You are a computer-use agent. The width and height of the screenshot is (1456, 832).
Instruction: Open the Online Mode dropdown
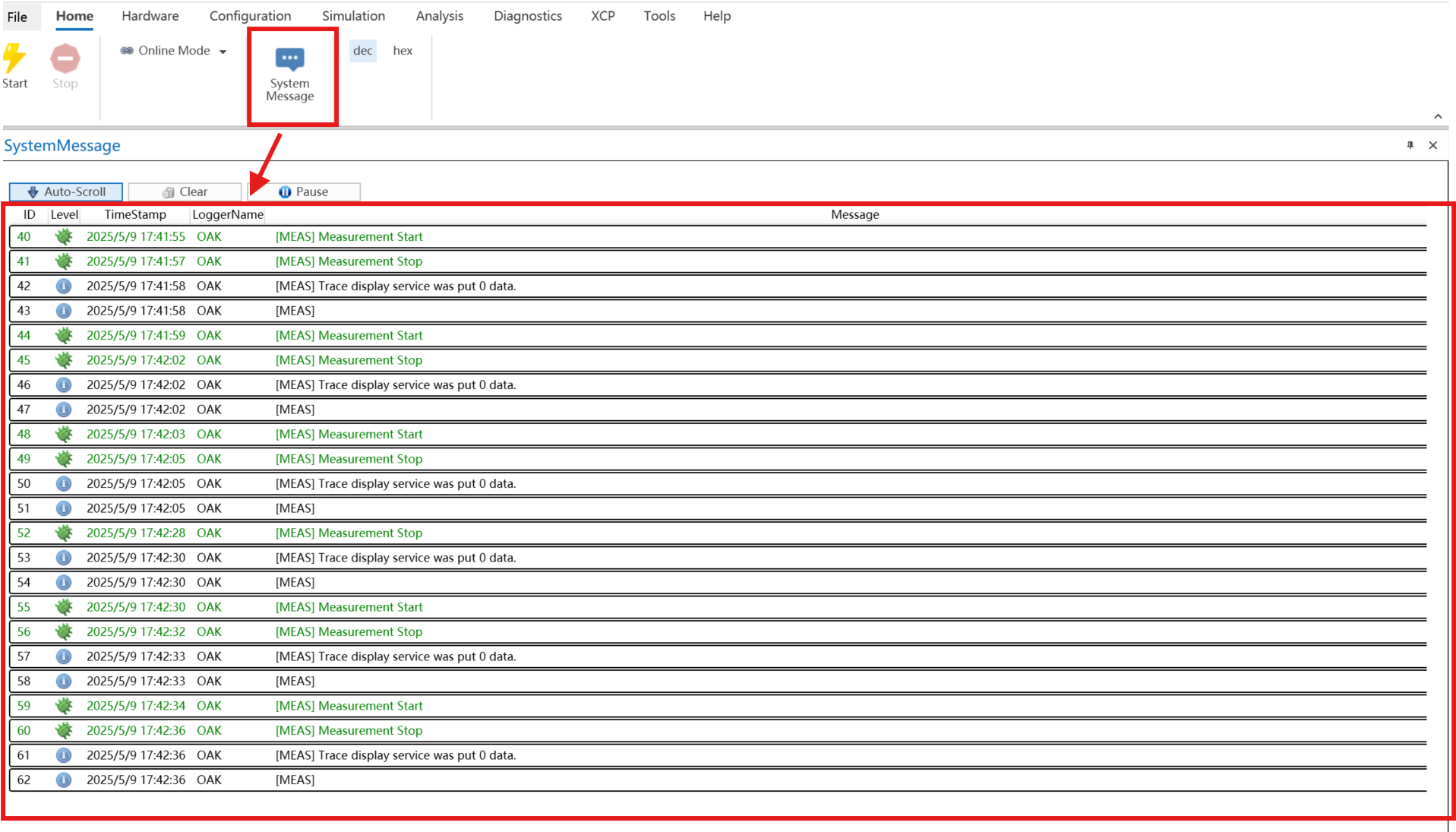point(174,51)
